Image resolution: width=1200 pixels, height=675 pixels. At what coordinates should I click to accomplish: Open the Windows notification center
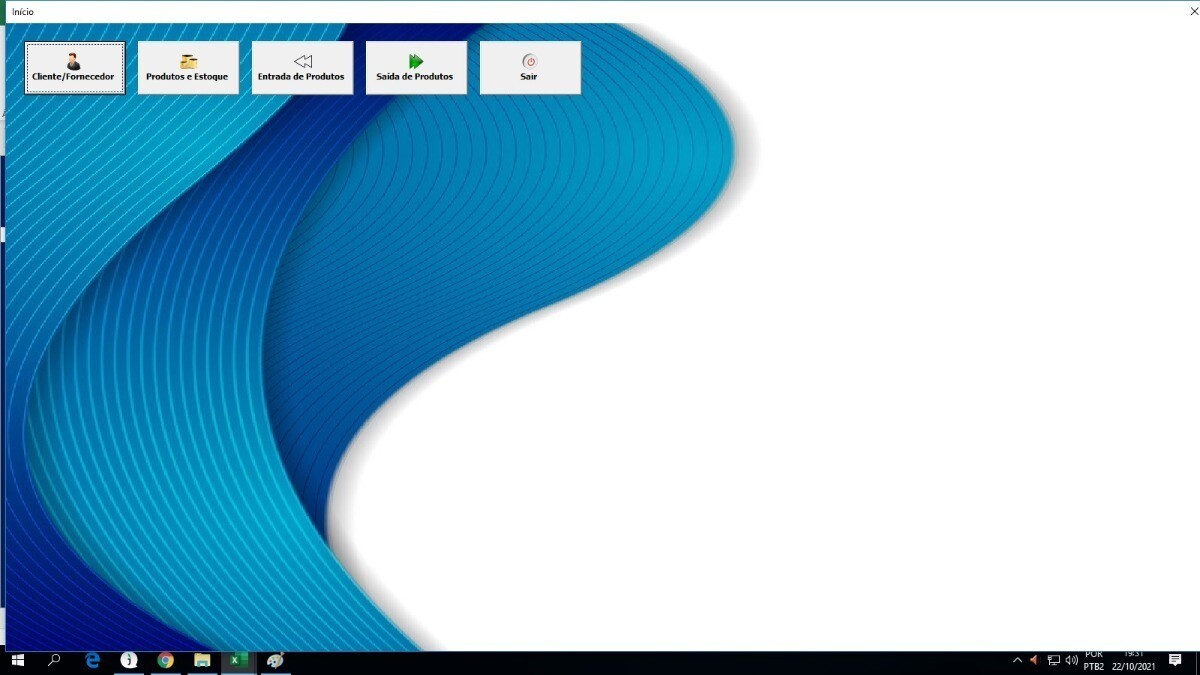tap(1176, 661)
